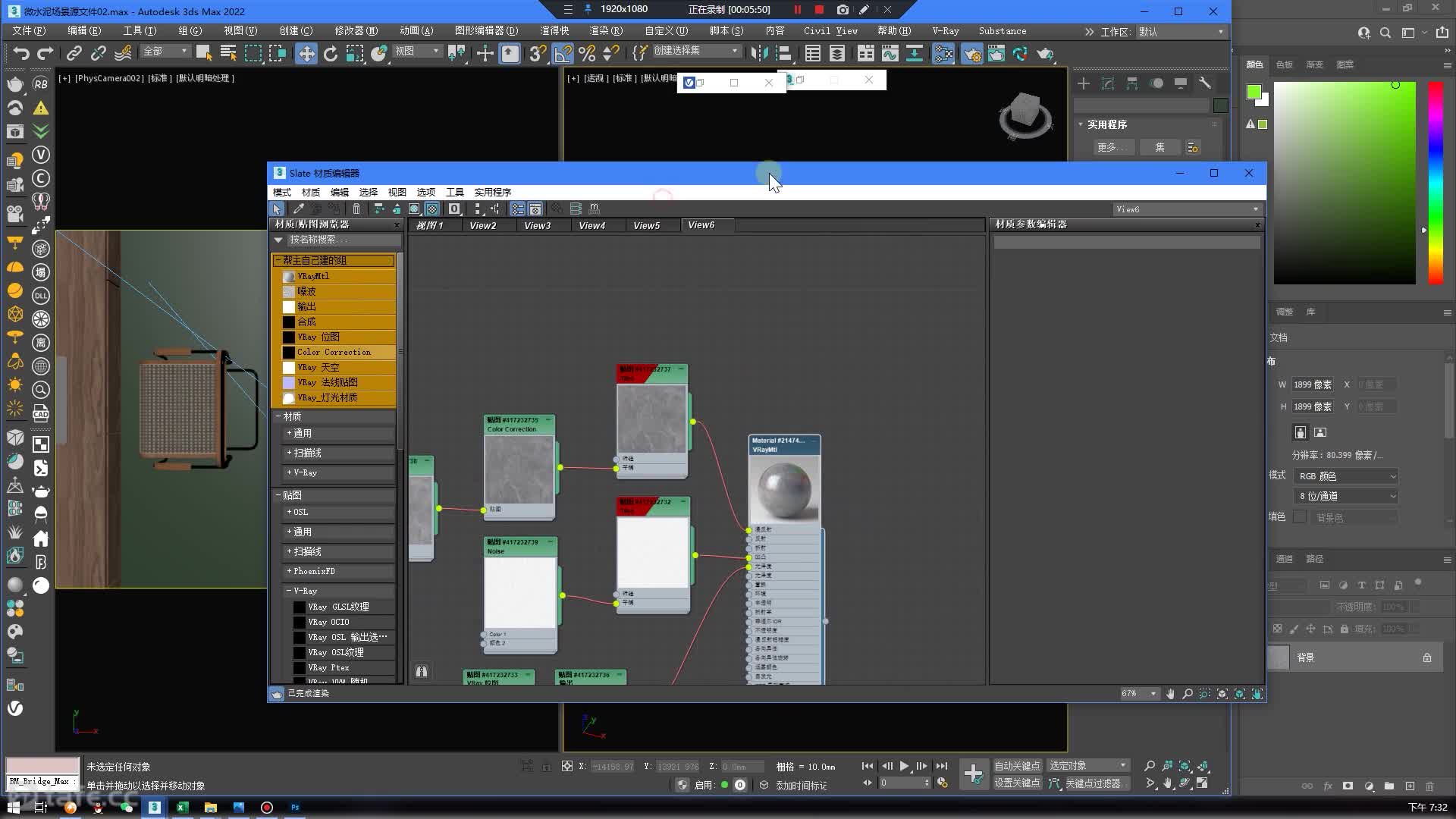Click Windows Start button on taskbar

point(14,808)
